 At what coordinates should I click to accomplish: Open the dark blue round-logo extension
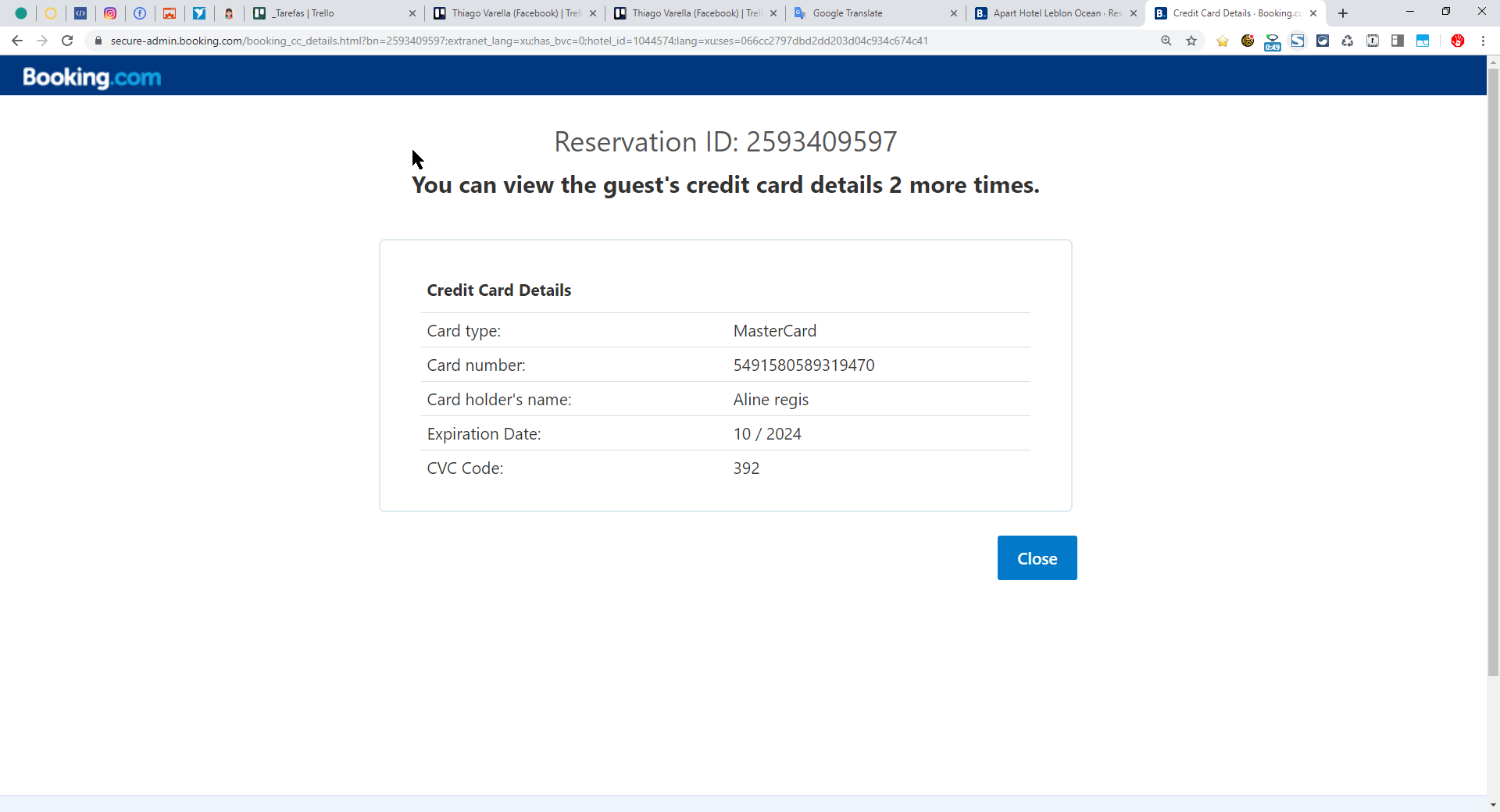[1323, 41]
